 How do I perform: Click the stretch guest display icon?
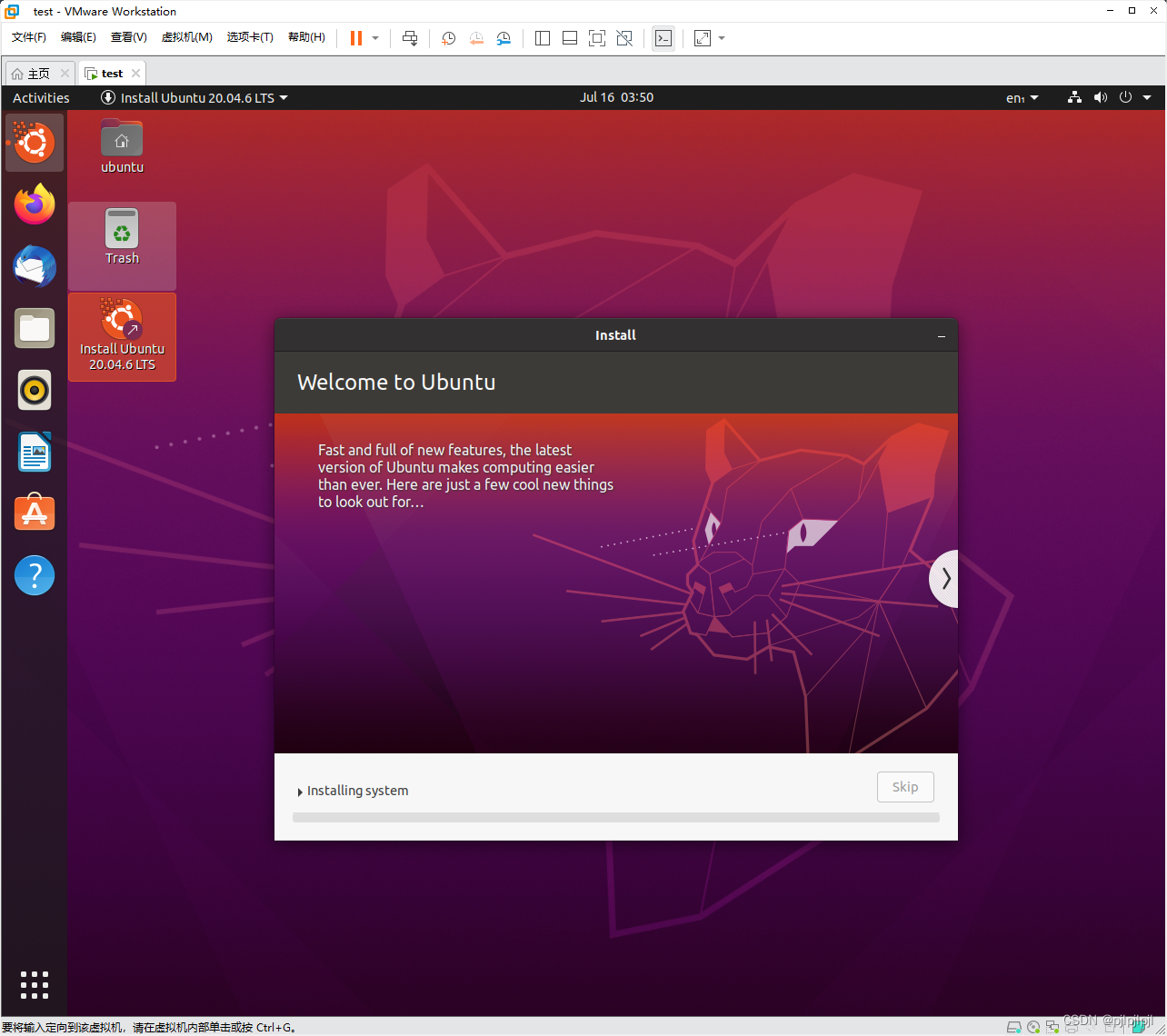703,38
